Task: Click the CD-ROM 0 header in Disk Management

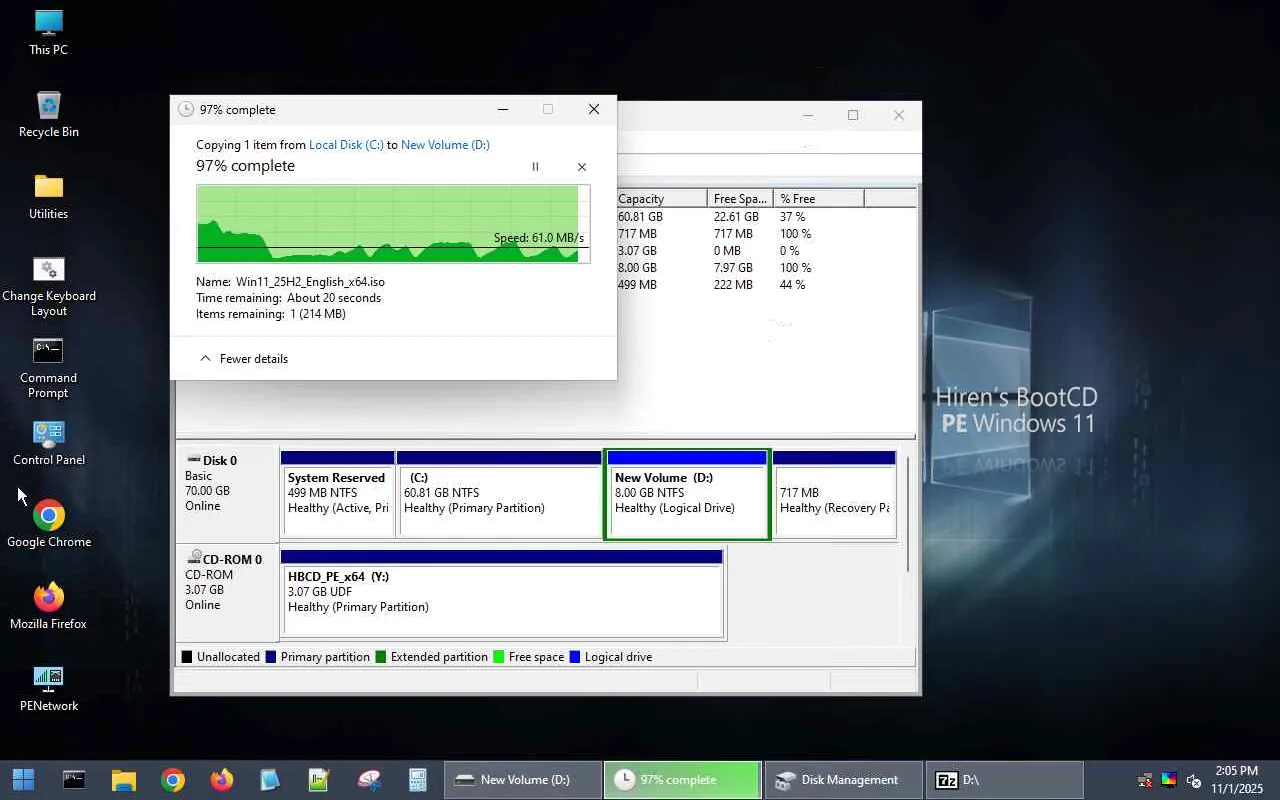Action: [228, 593]
